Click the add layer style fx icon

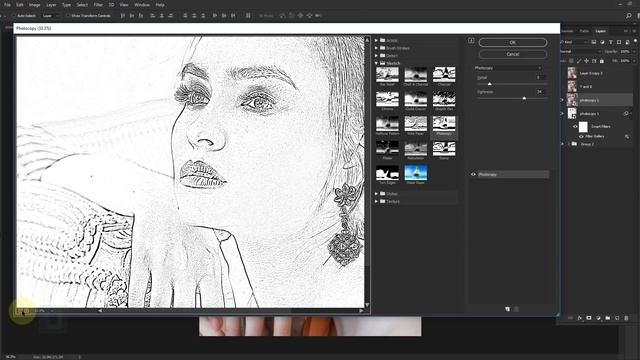[x=580, y=318]
